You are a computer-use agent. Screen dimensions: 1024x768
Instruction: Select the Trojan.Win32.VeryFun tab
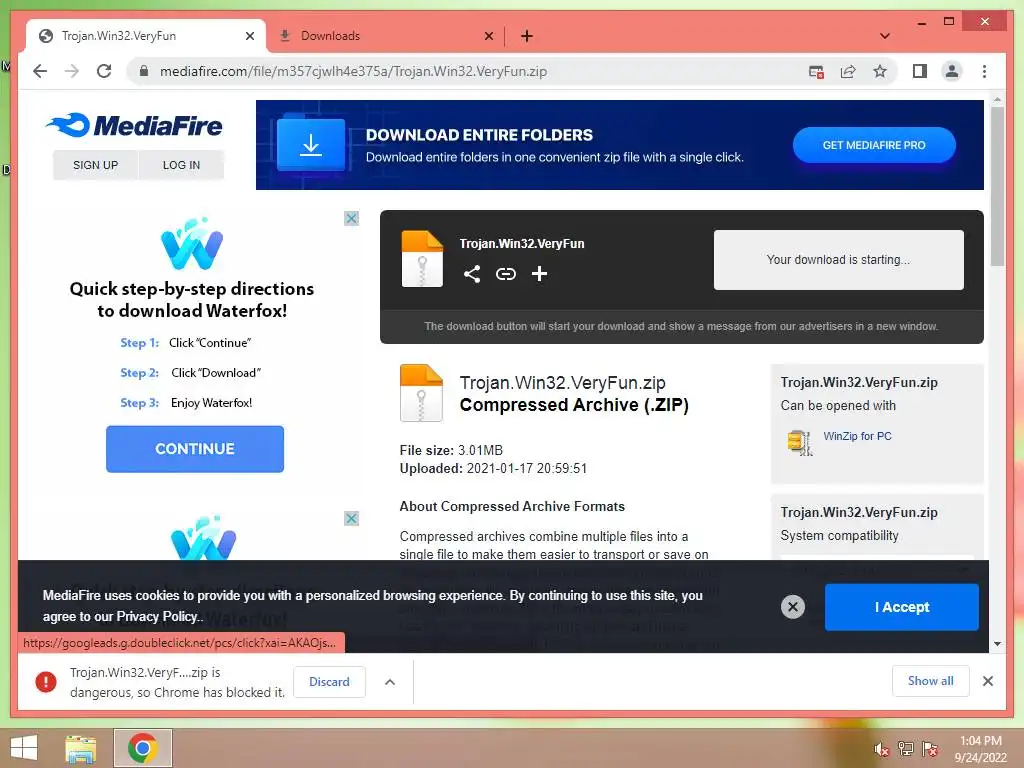[146, 36]
